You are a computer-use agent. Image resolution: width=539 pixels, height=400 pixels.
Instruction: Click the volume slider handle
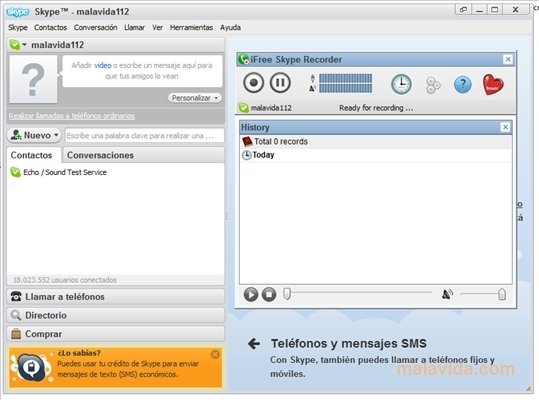click(502, 294)
